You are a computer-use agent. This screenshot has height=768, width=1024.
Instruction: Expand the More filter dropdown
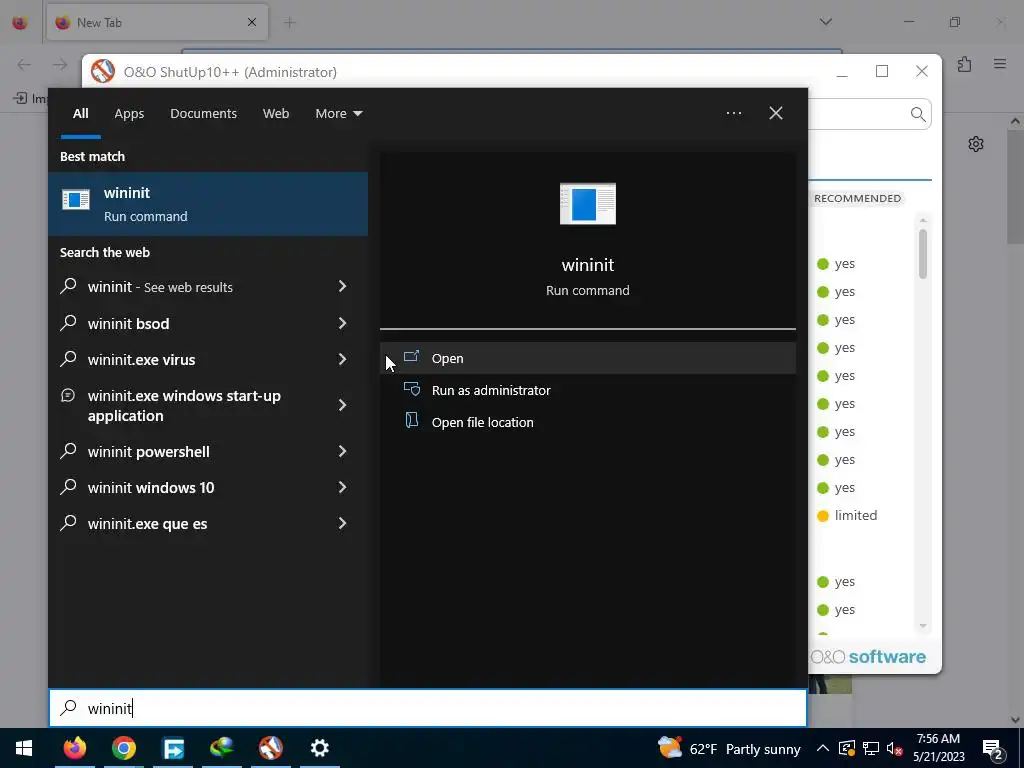click(338, 114)
